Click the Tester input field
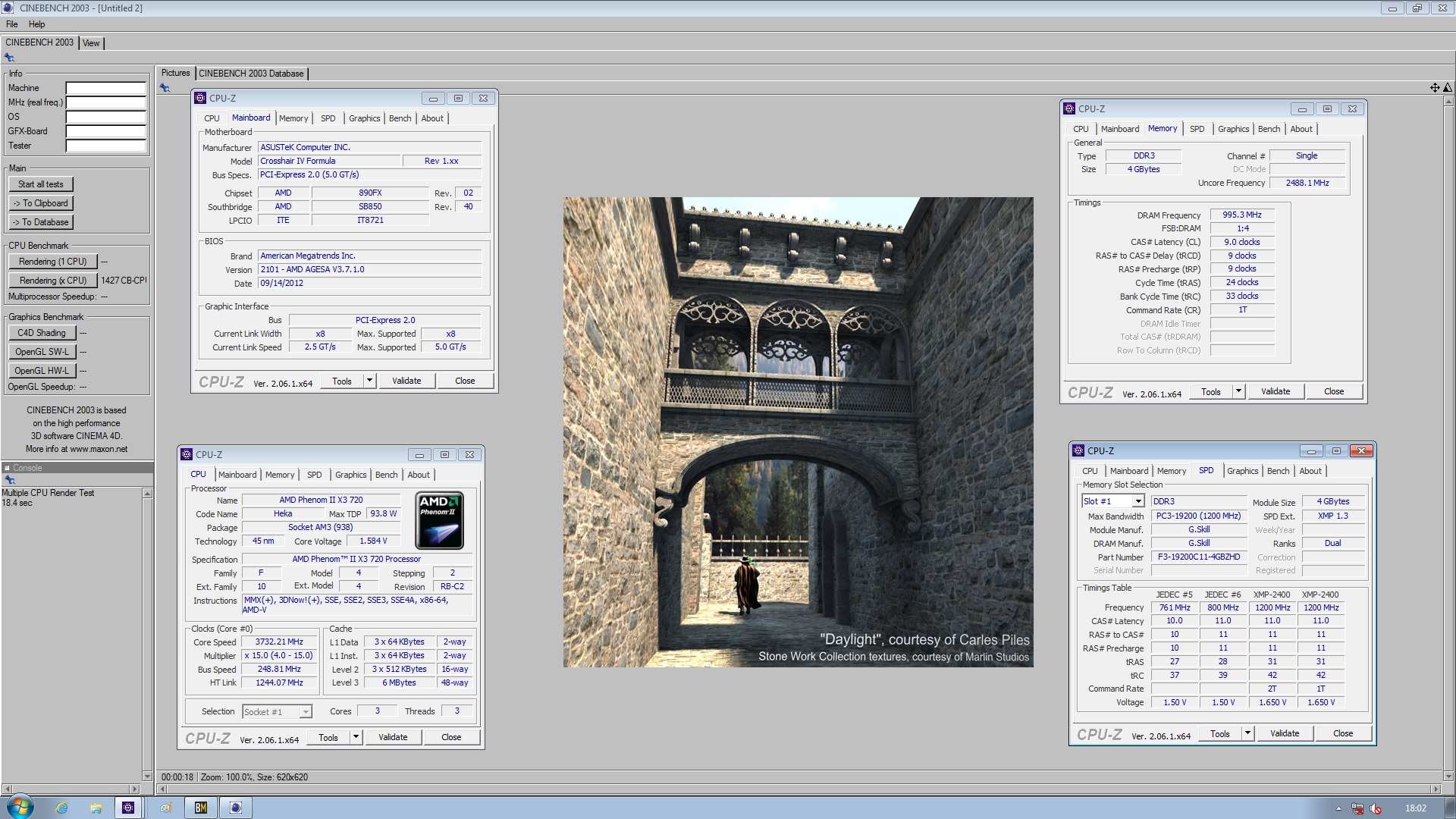 (105, 146)
